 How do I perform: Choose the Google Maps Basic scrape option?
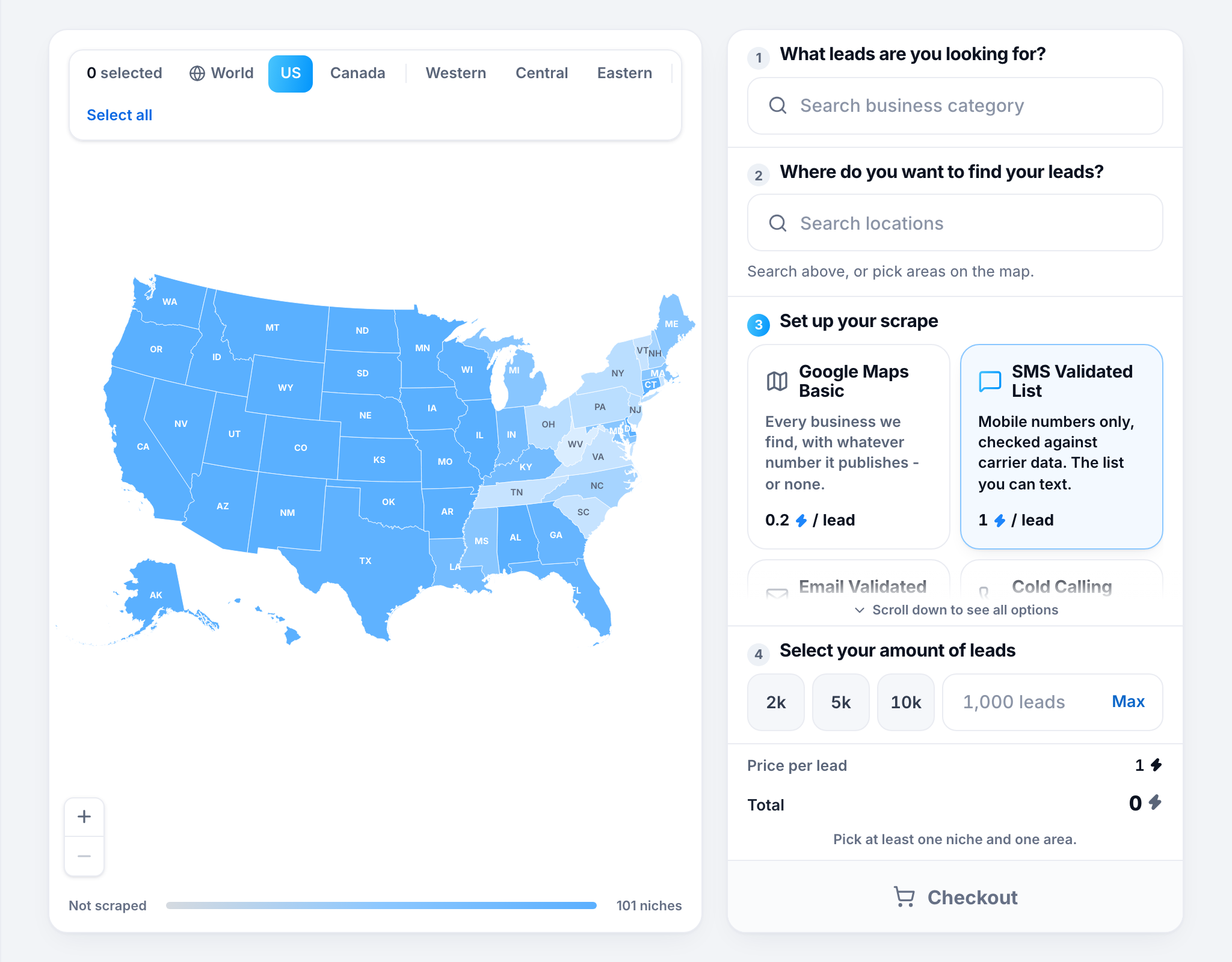[848, 446]
